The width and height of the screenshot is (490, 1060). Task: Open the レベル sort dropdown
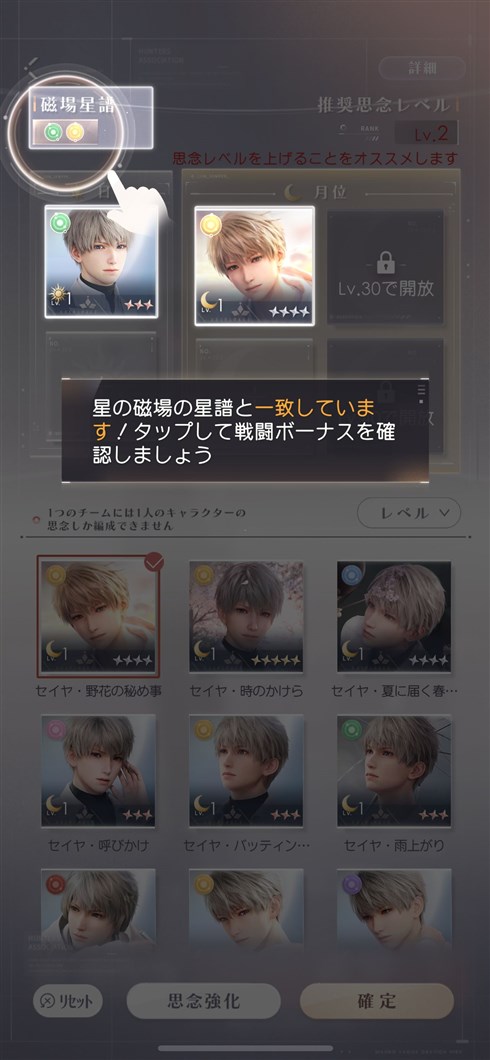pos(409,513)
